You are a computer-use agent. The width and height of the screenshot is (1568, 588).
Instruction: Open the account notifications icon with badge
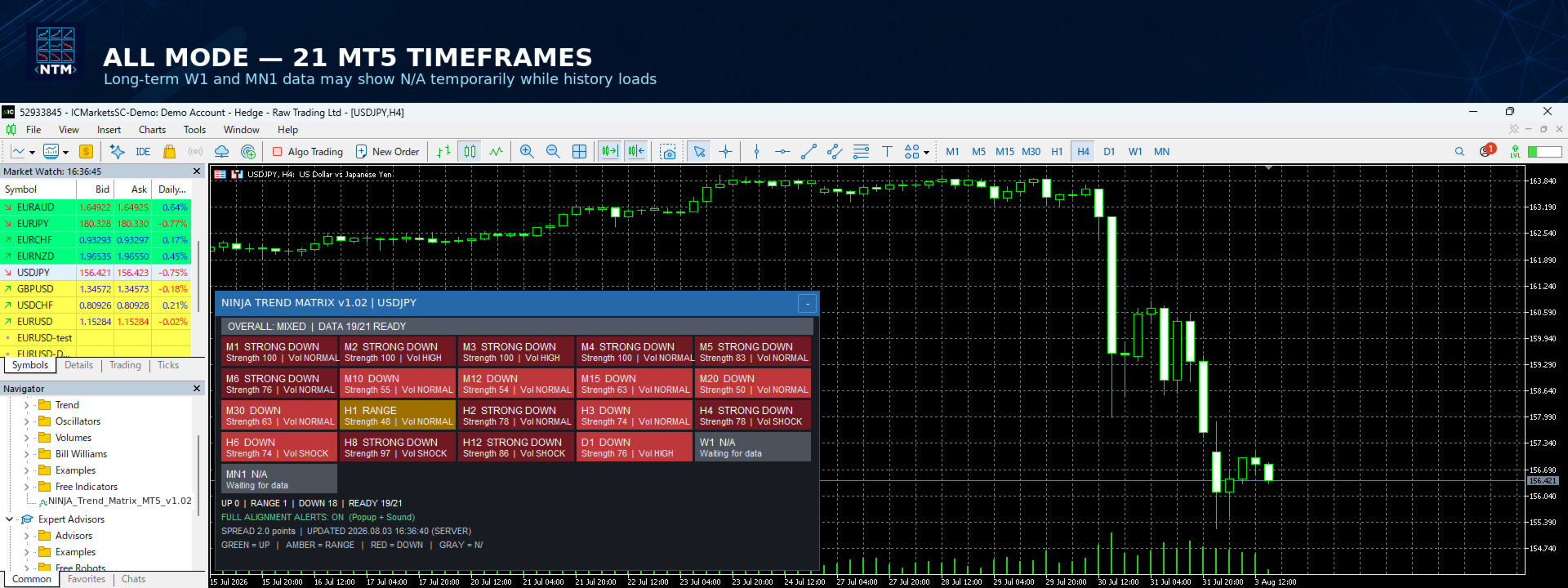point(1486,150)
